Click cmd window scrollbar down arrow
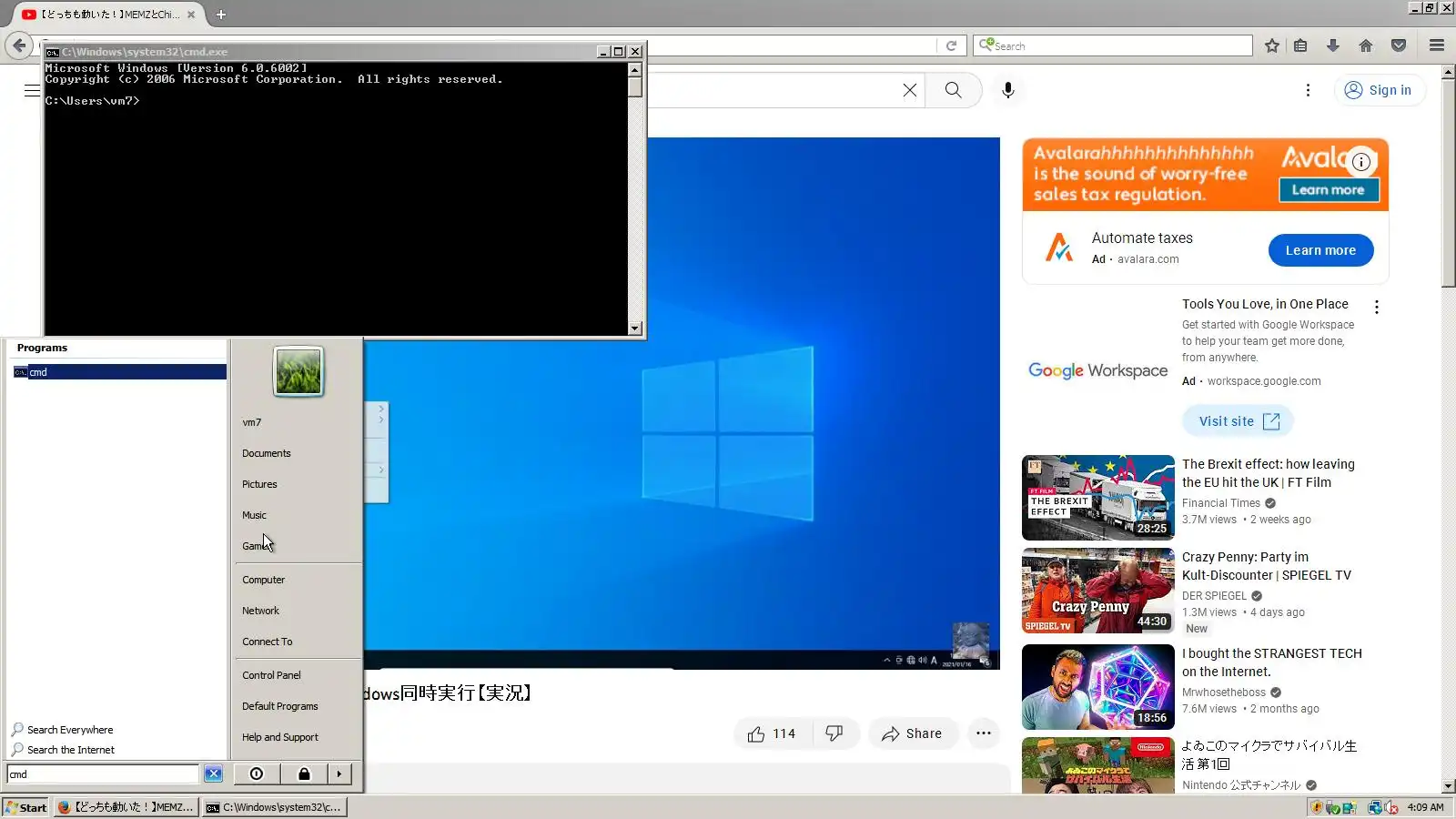The height and width of the screenshot is (819, 1456). point(635,329)
